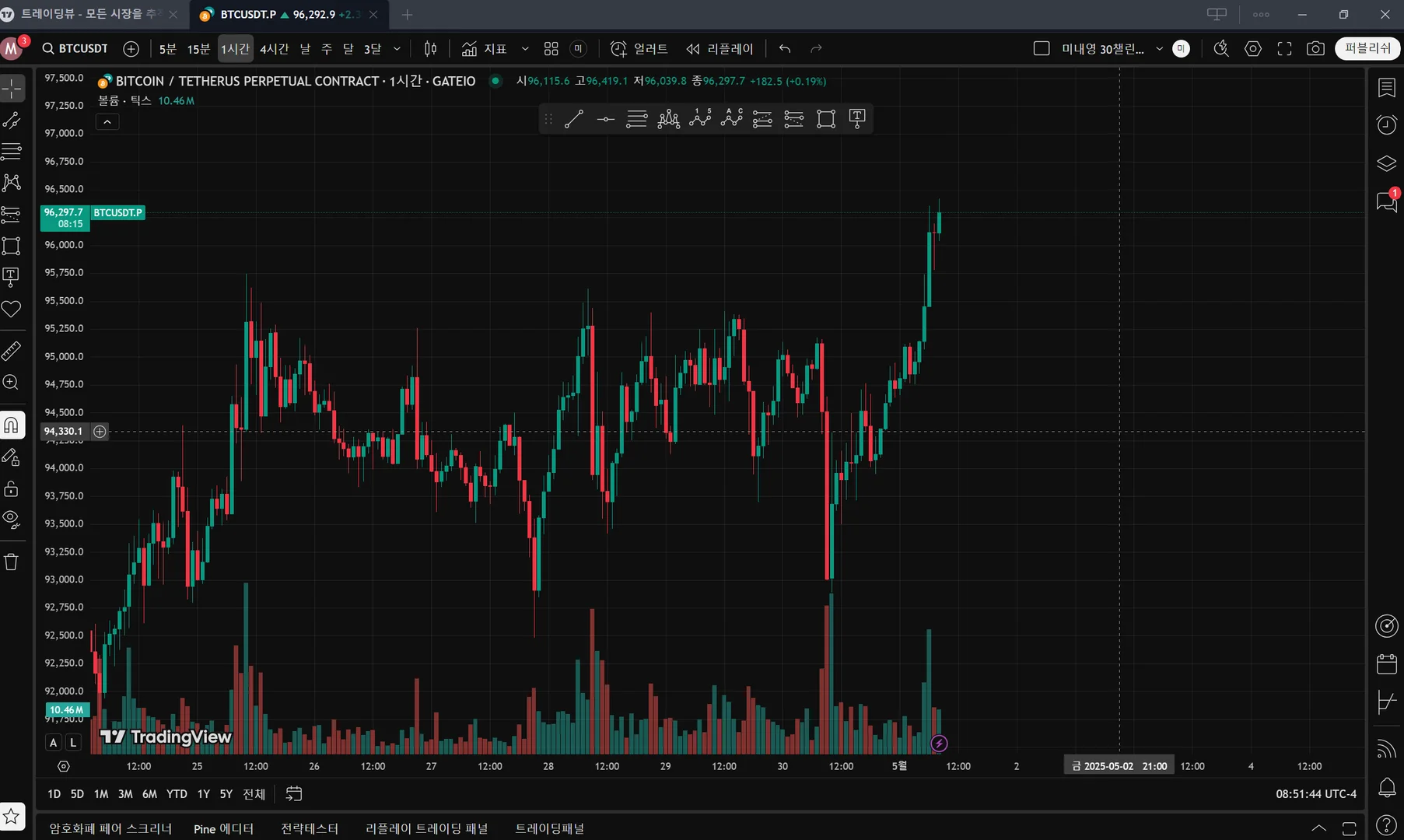Click the 퍼블리쉬 button
Viewport: 1404px width, 840px height.
(x=1368, y=49)
